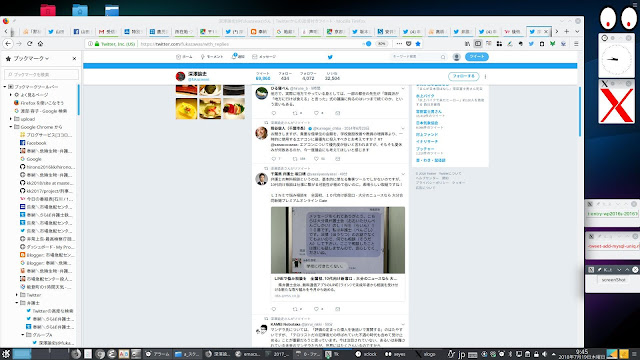Show site information next to padlock

pos(90,44)
